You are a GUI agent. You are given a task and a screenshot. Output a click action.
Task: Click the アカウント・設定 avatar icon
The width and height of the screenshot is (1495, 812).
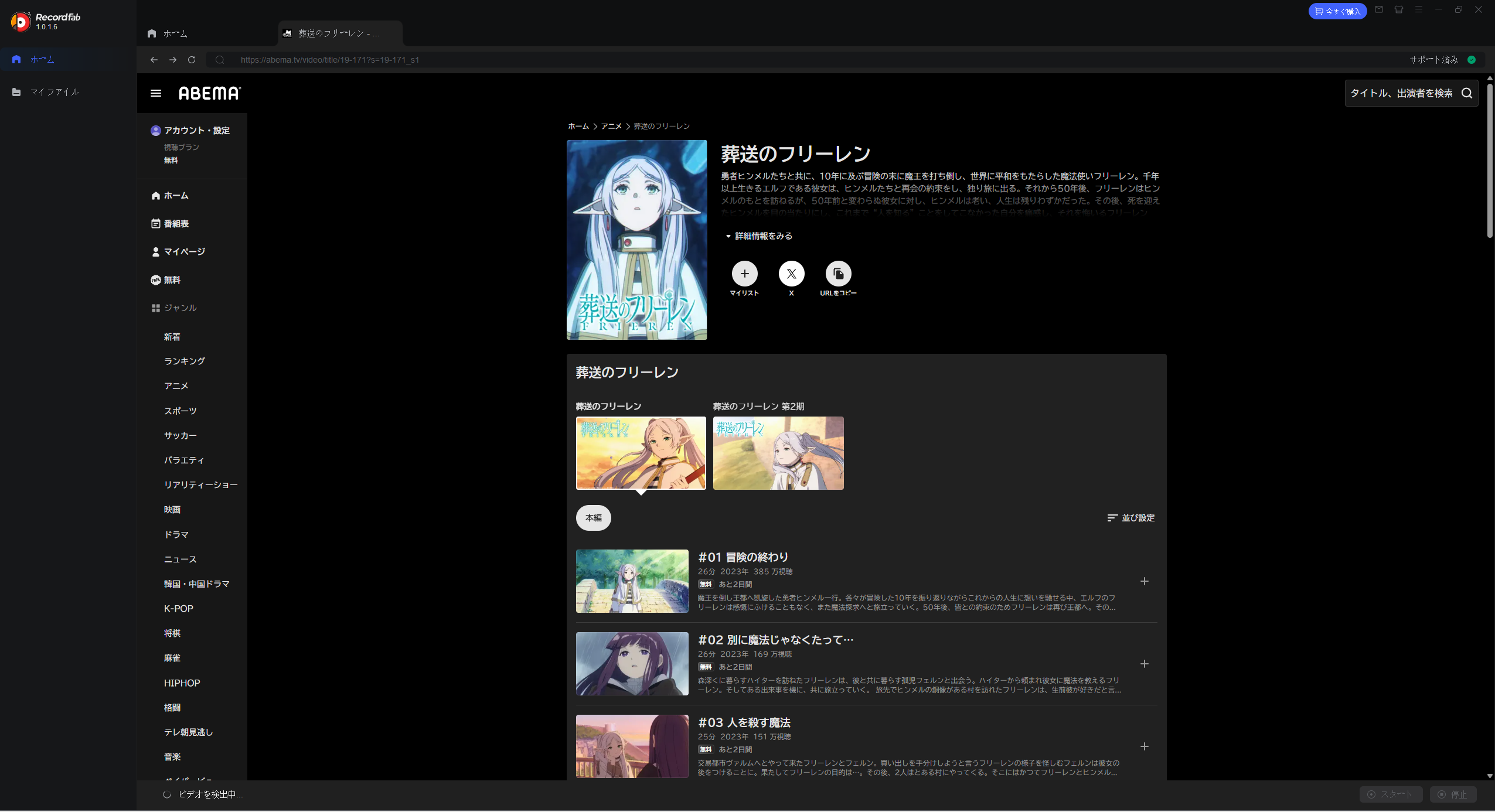(x=155, y=131)
